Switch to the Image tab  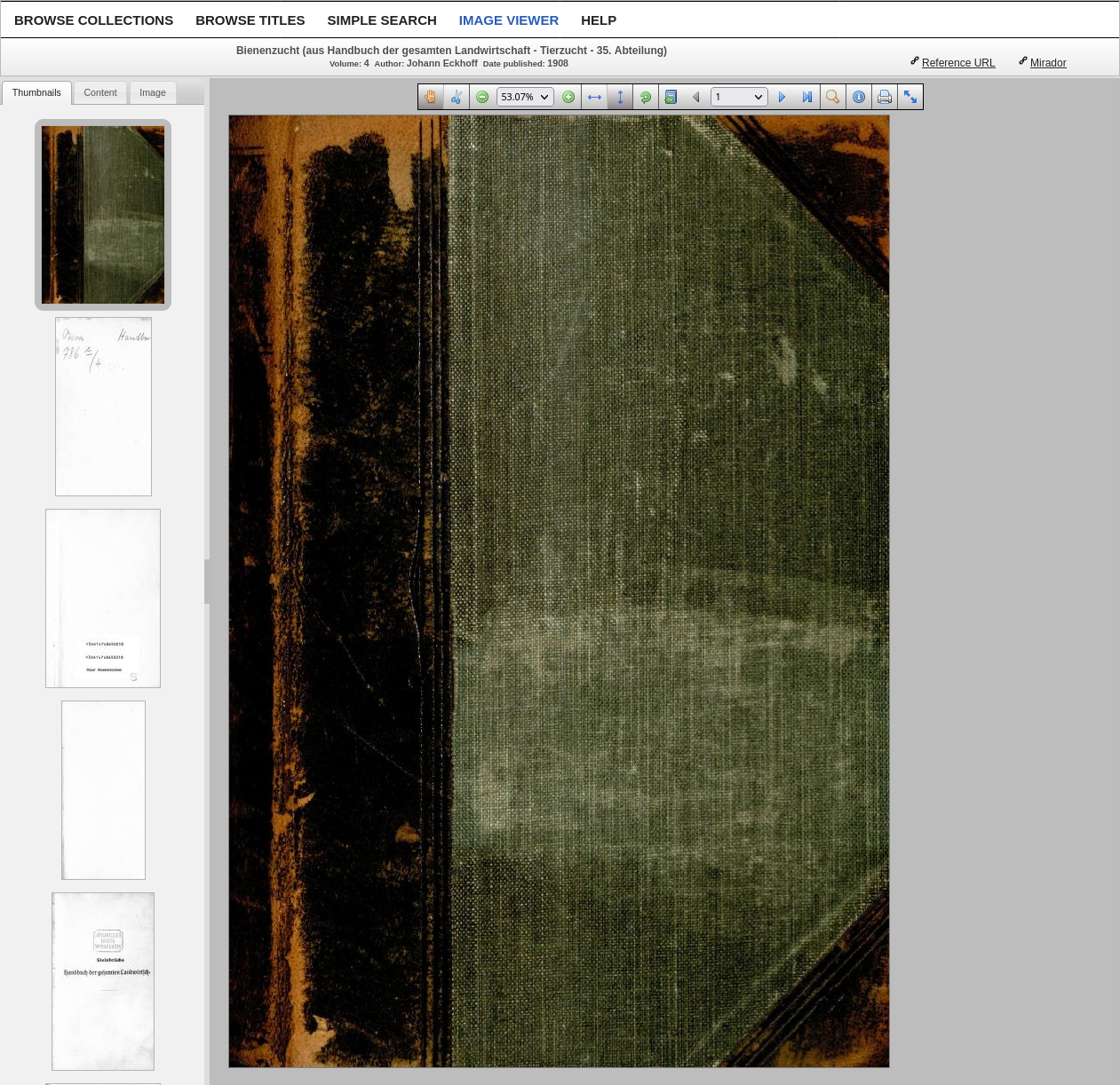pos(153,92)
